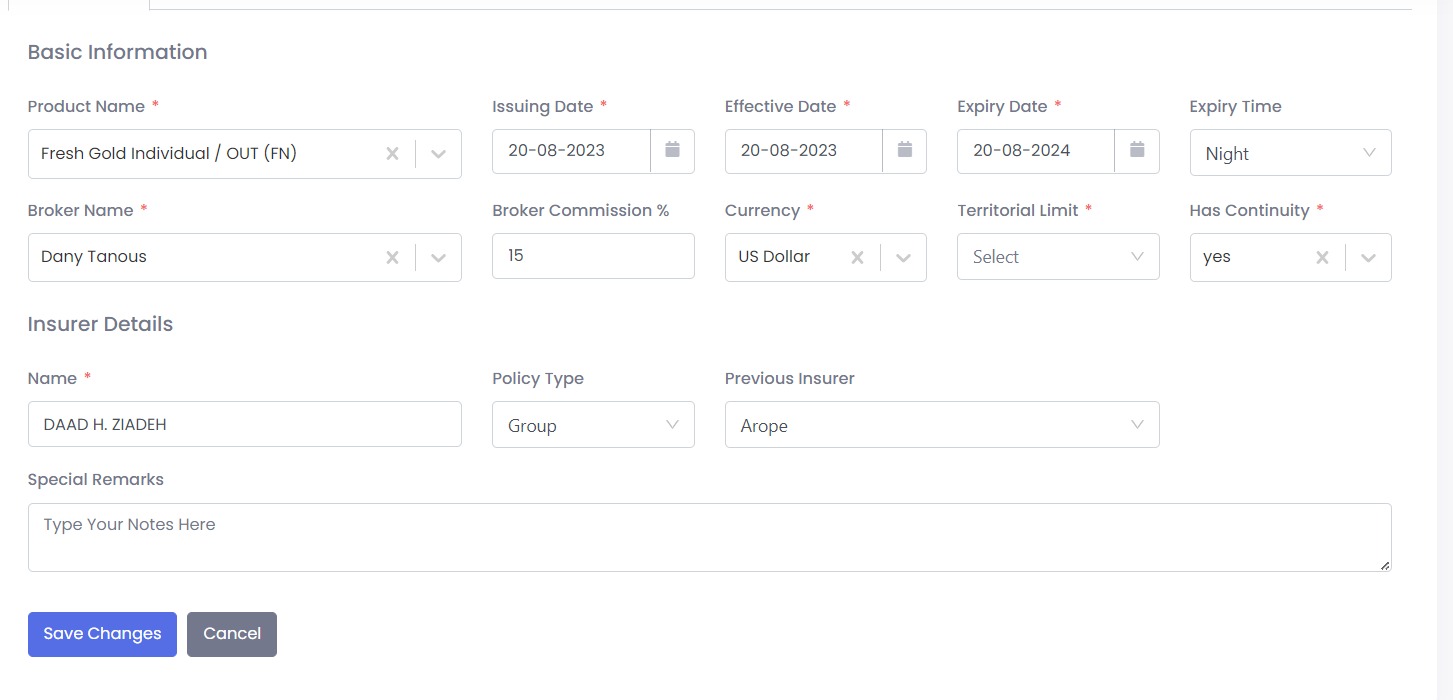Expand the Currency dropdown arrow
Screen dimensions: 1453x700
click(903, 258)
